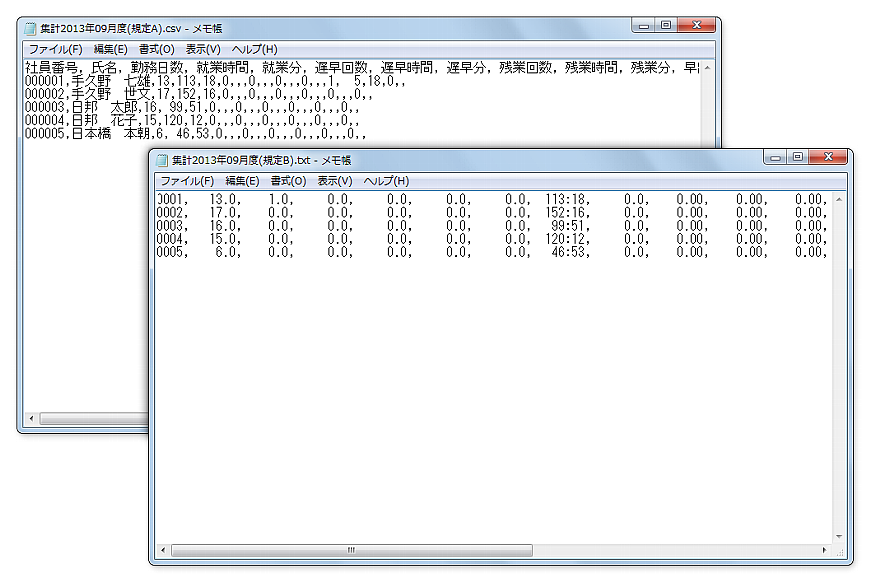Open ファイル(F) menu in 規定A.csv window

[x=55, y=49]
